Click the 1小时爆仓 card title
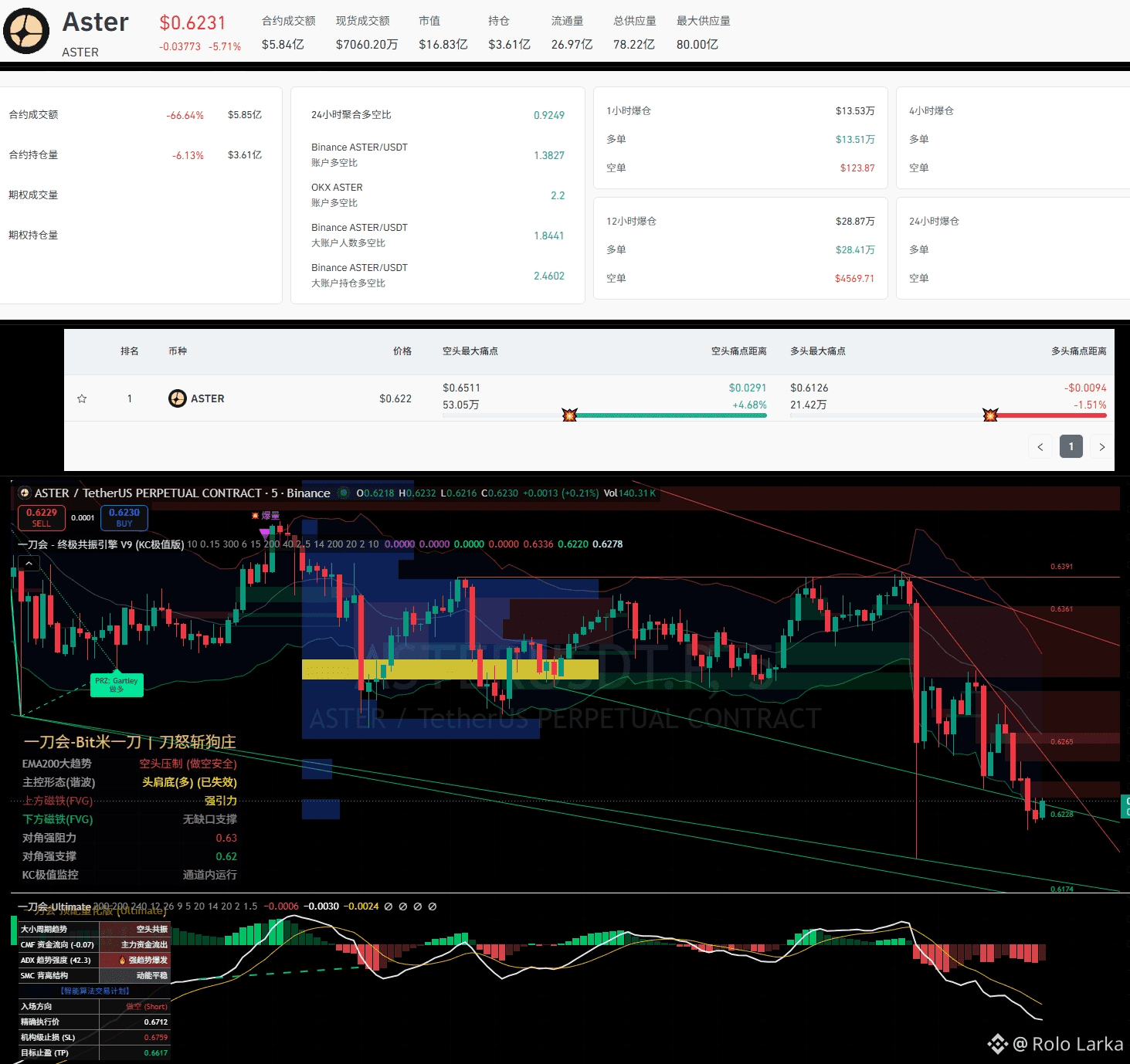This screenshot has width=1130, height=1064. point(629,111)
